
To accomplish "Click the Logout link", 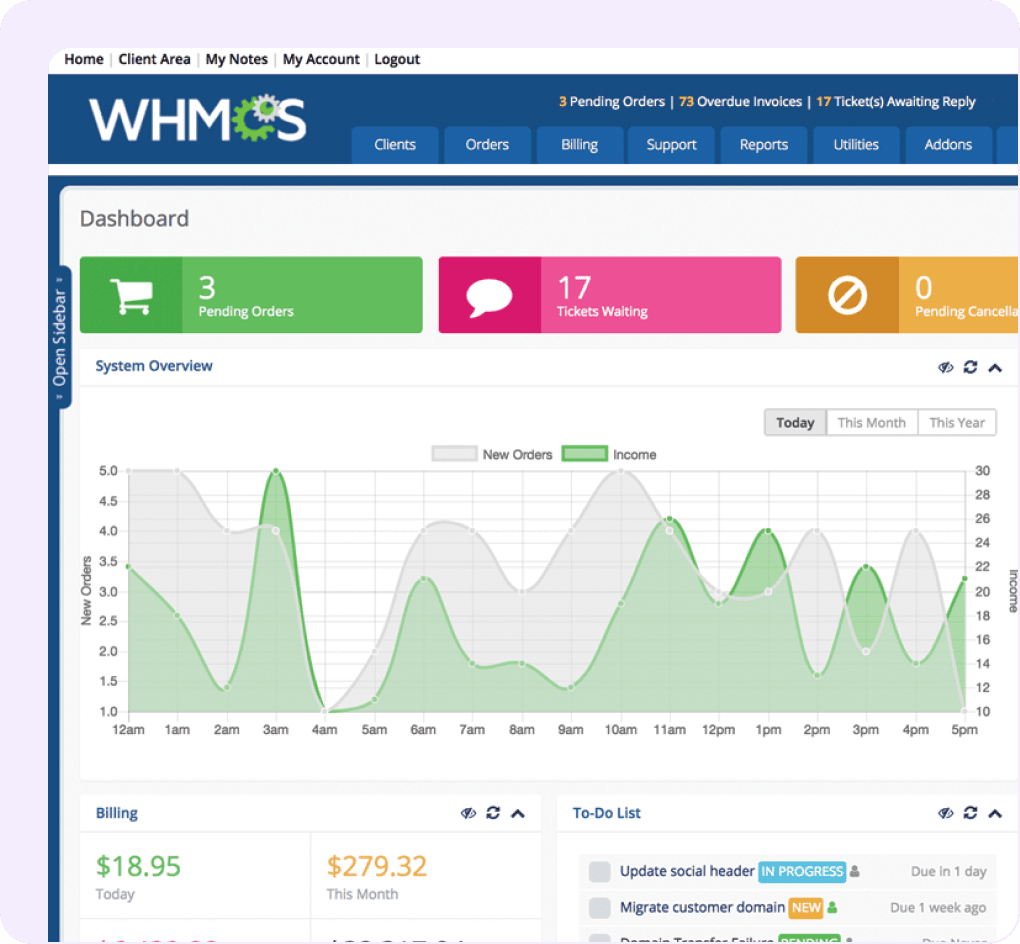I will pyautogui.click(x=397, y=59).
